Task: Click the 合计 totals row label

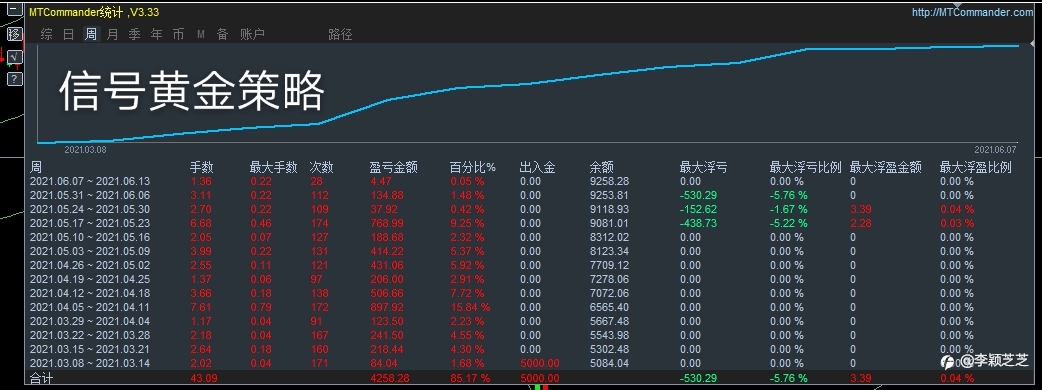Action: click(x=42, y=378)
